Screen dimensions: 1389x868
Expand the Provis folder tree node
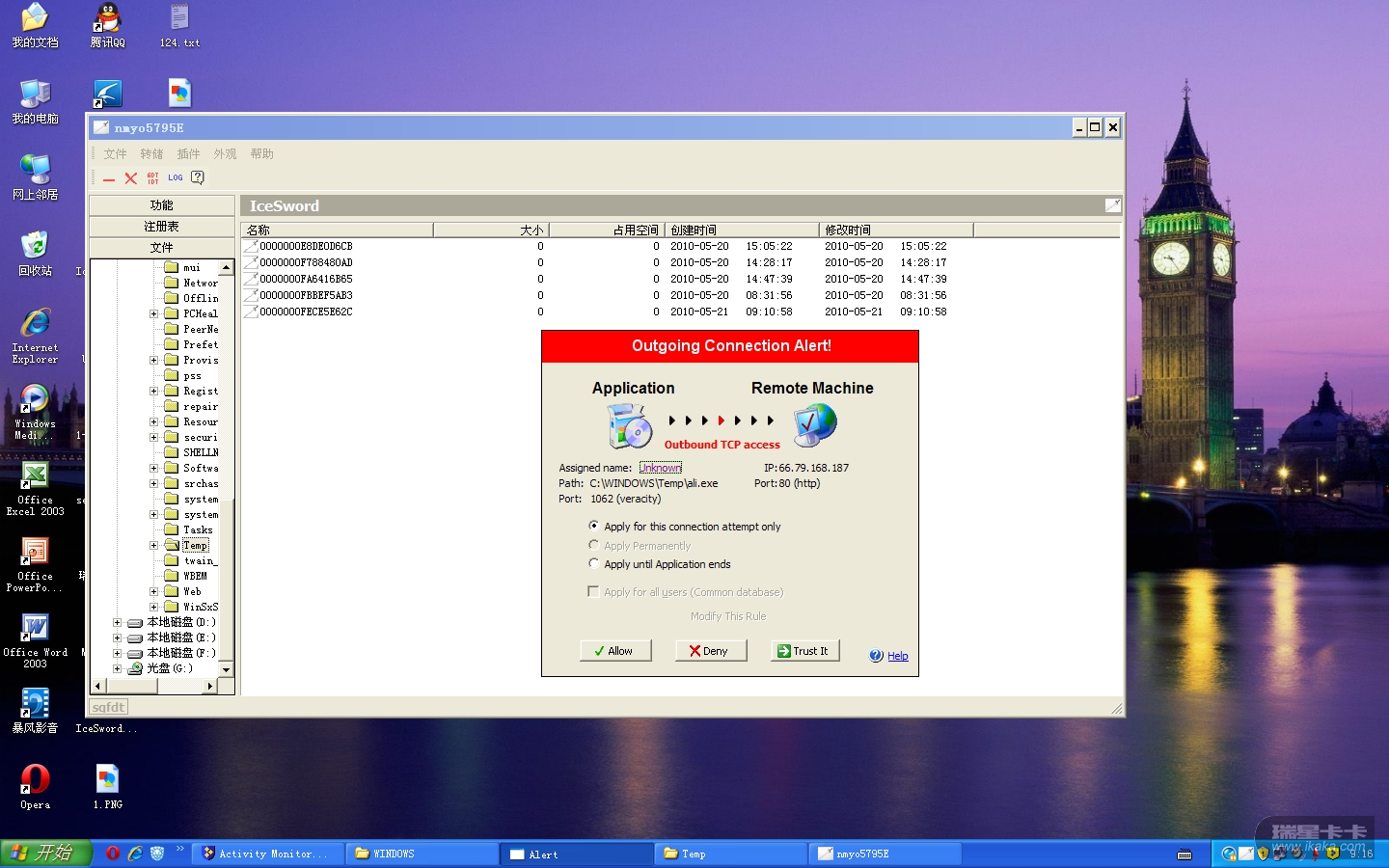point(153,360)
